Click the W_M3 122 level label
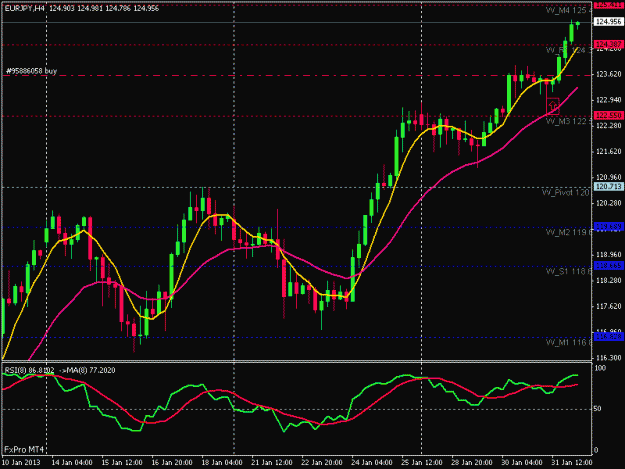The height and width of the screenshot is (469, 625). pos(569,121)
